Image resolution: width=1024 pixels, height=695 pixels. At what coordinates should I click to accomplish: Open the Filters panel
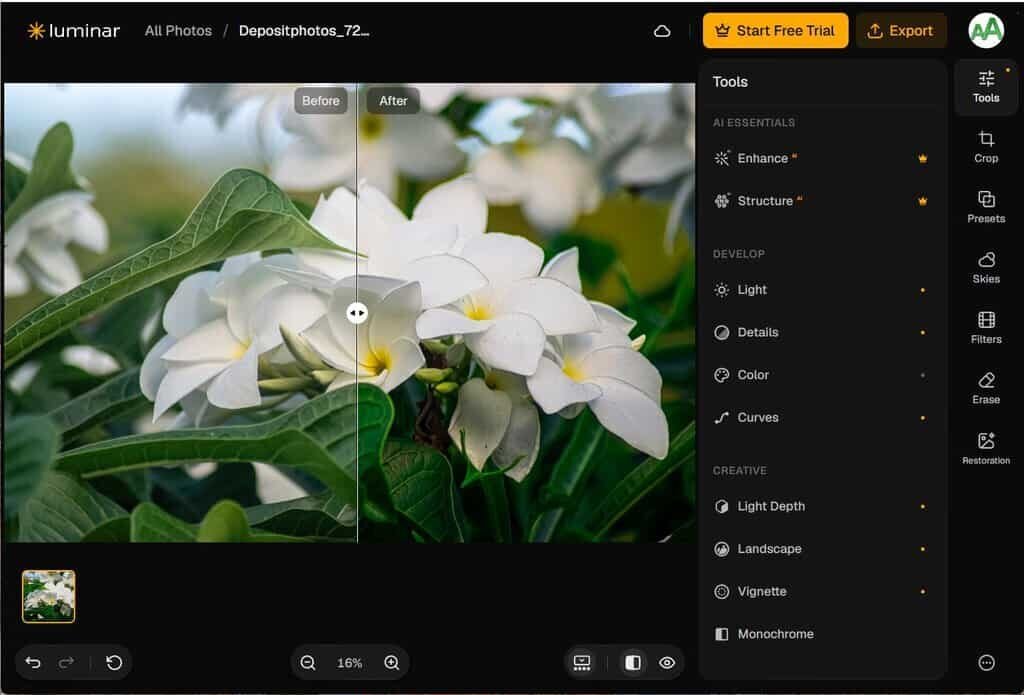pos(985,328)
